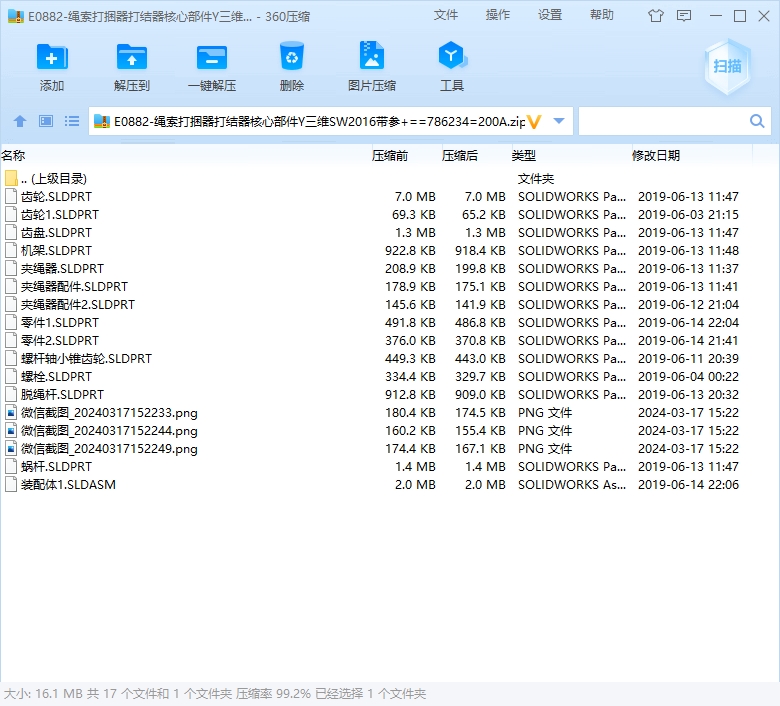Viewport: 780px width, 706px height.
Task: Click file icon of 齿轮.SLDPRT
Action: click(11, 197)
